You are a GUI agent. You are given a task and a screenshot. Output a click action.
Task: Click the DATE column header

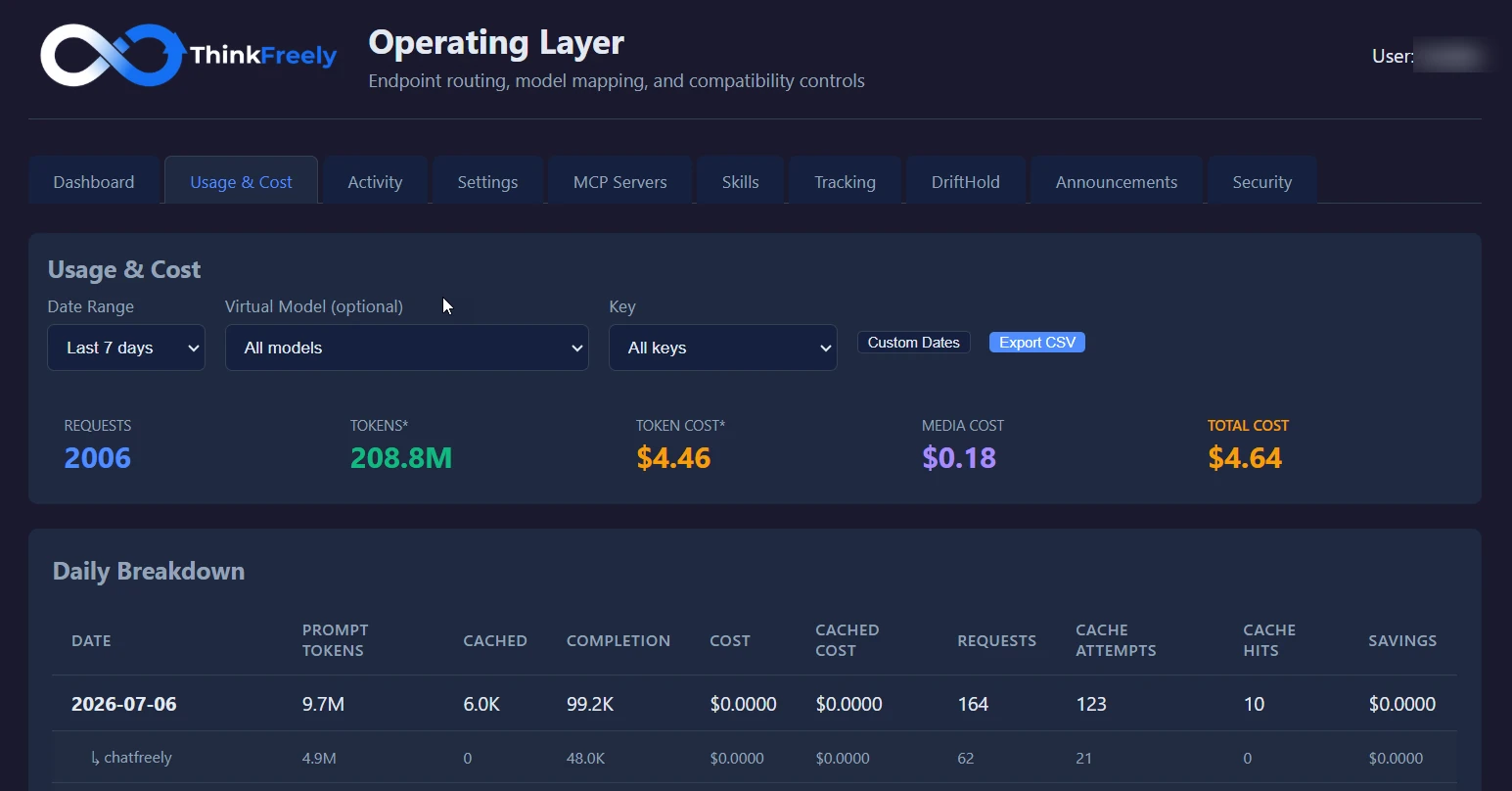(91, 640)
